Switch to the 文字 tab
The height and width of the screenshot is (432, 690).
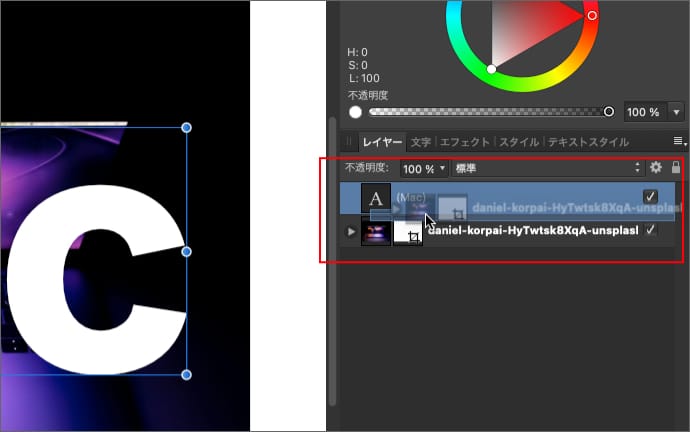pos(421,142)
